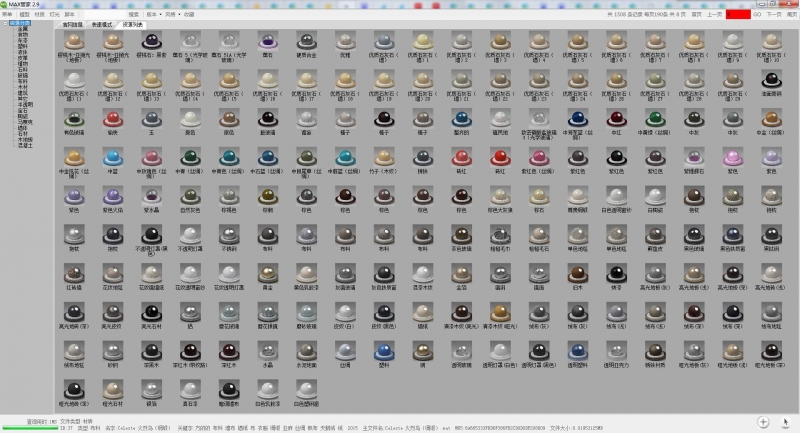
Task: Go to 上一页 previous page
Action: click(714, 14)
